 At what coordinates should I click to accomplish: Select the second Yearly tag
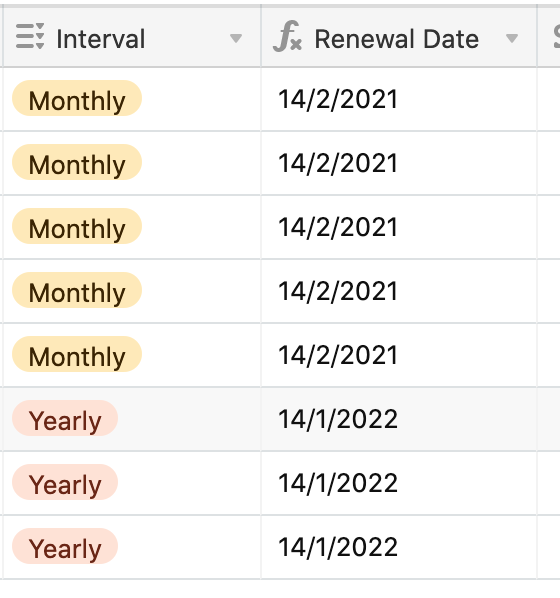tap(65, 483)
